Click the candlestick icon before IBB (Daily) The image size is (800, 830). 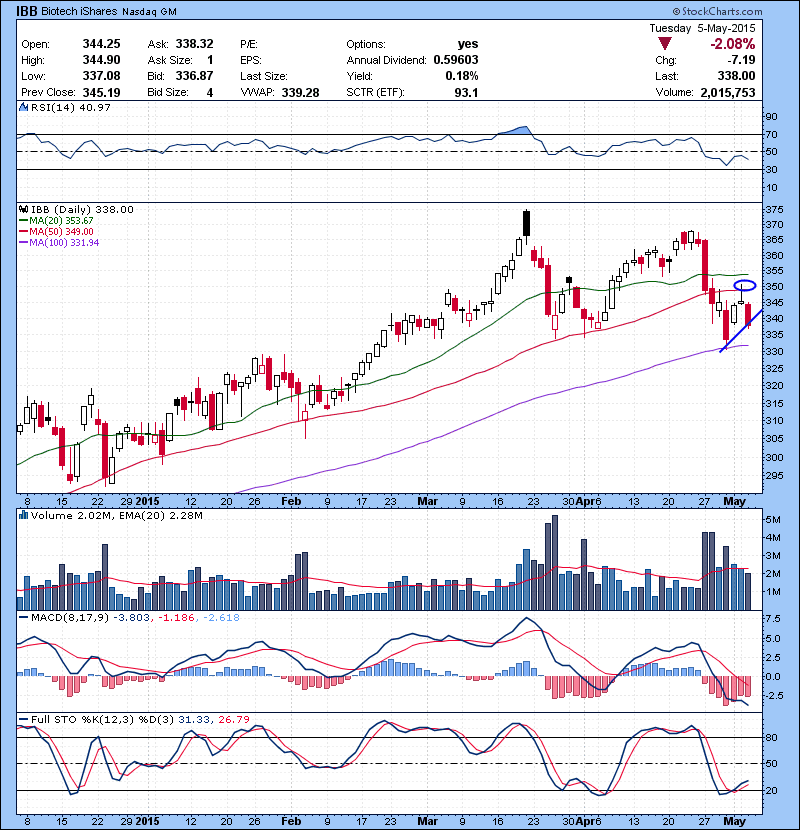click(23, 209)
